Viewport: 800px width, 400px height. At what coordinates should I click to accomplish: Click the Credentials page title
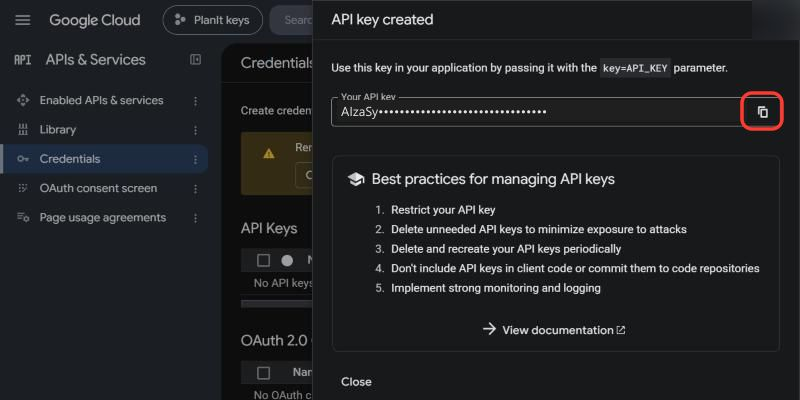point(277,63)
